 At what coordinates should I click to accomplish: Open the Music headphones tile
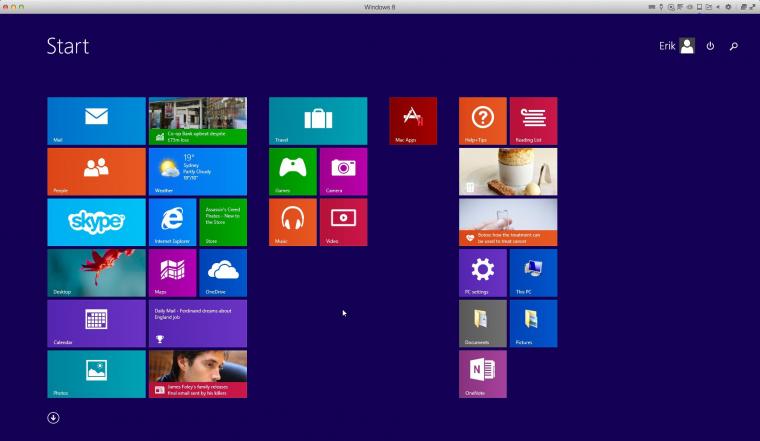point(293,222)
